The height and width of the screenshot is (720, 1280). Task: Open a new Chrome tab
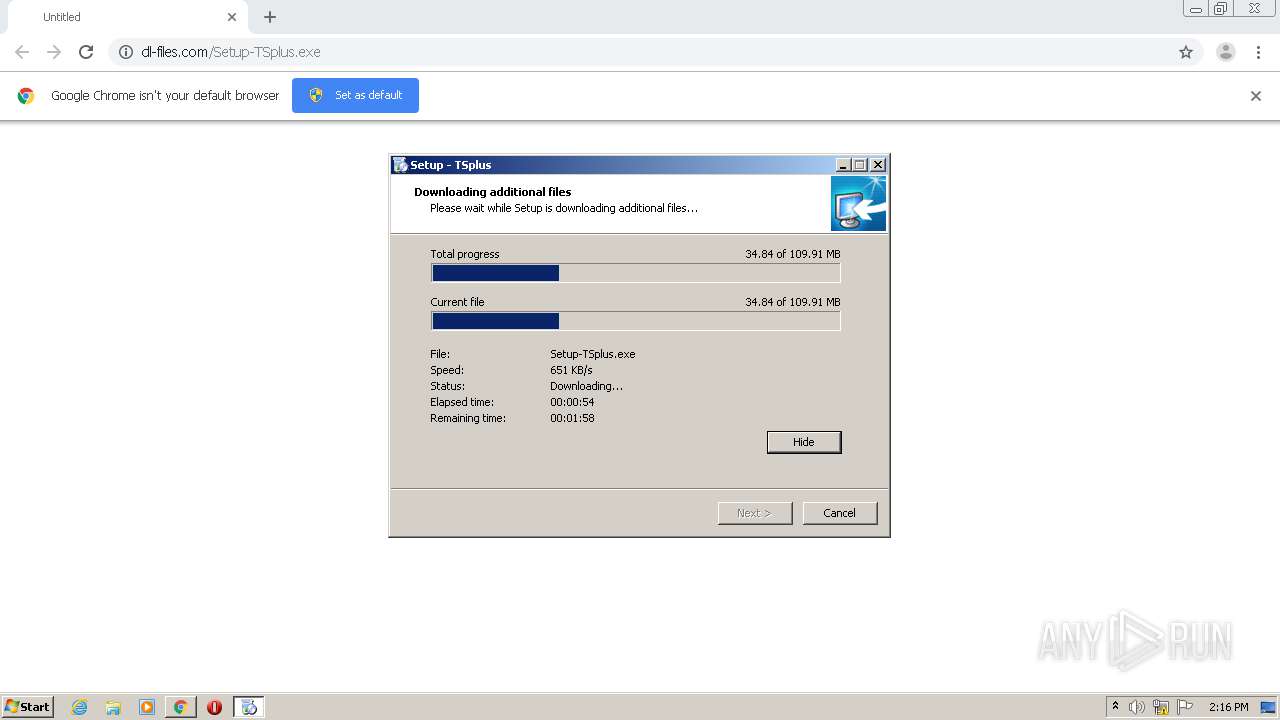tap(270, 17)
